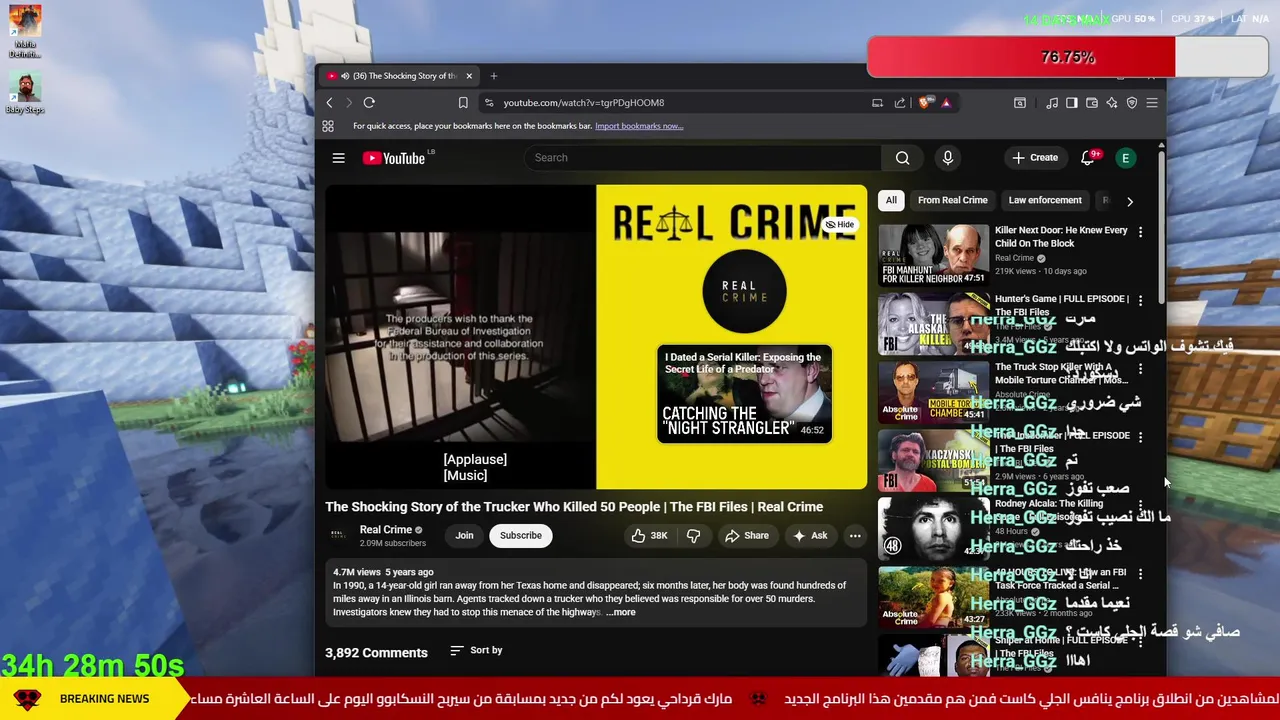Open options menu for Killer Next Door
The width and height of the screenshot is (1280, 720).
pyautogui.click(x=1140, y=232)
